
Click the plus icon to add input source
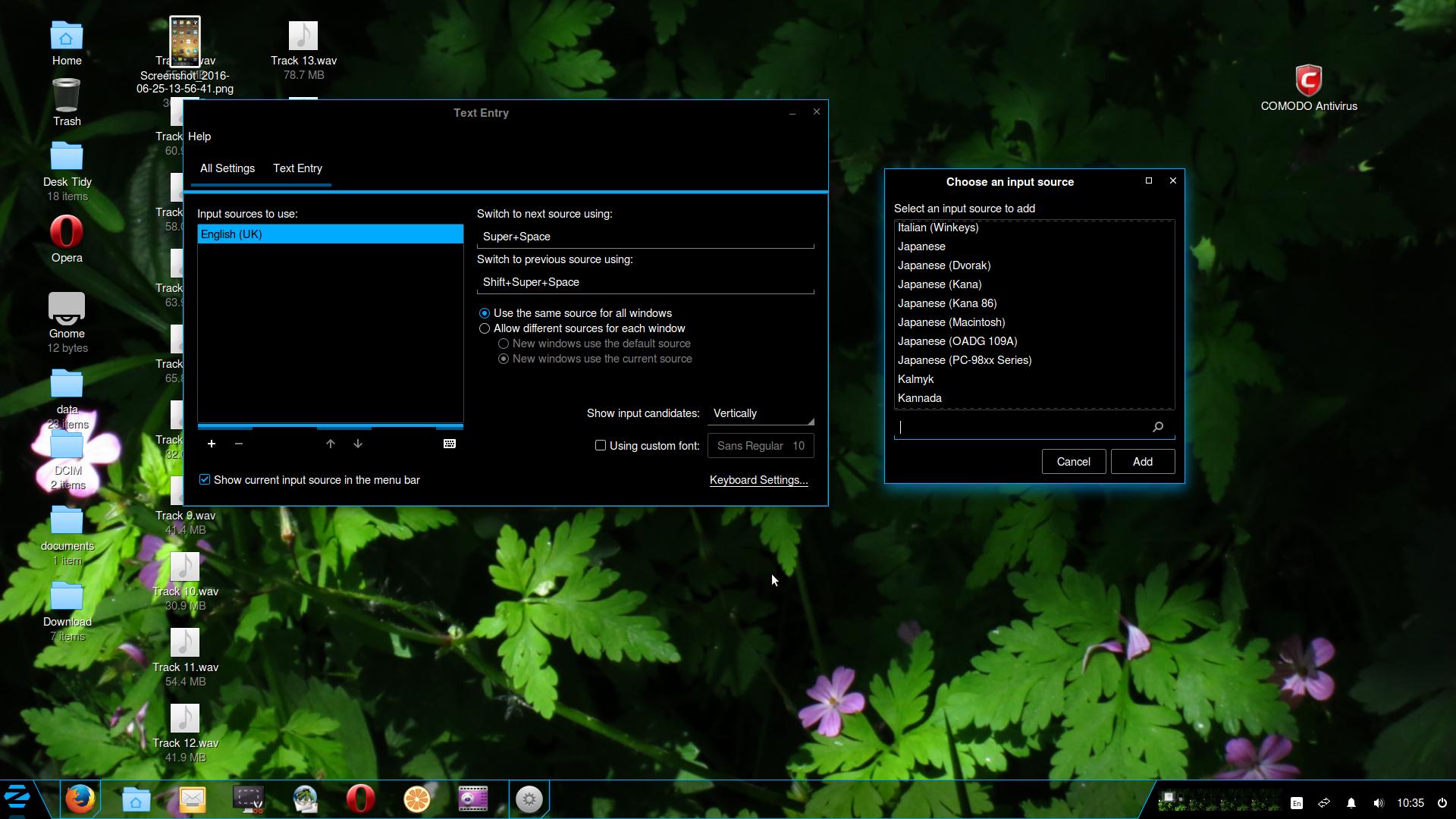tap(212, 444)
